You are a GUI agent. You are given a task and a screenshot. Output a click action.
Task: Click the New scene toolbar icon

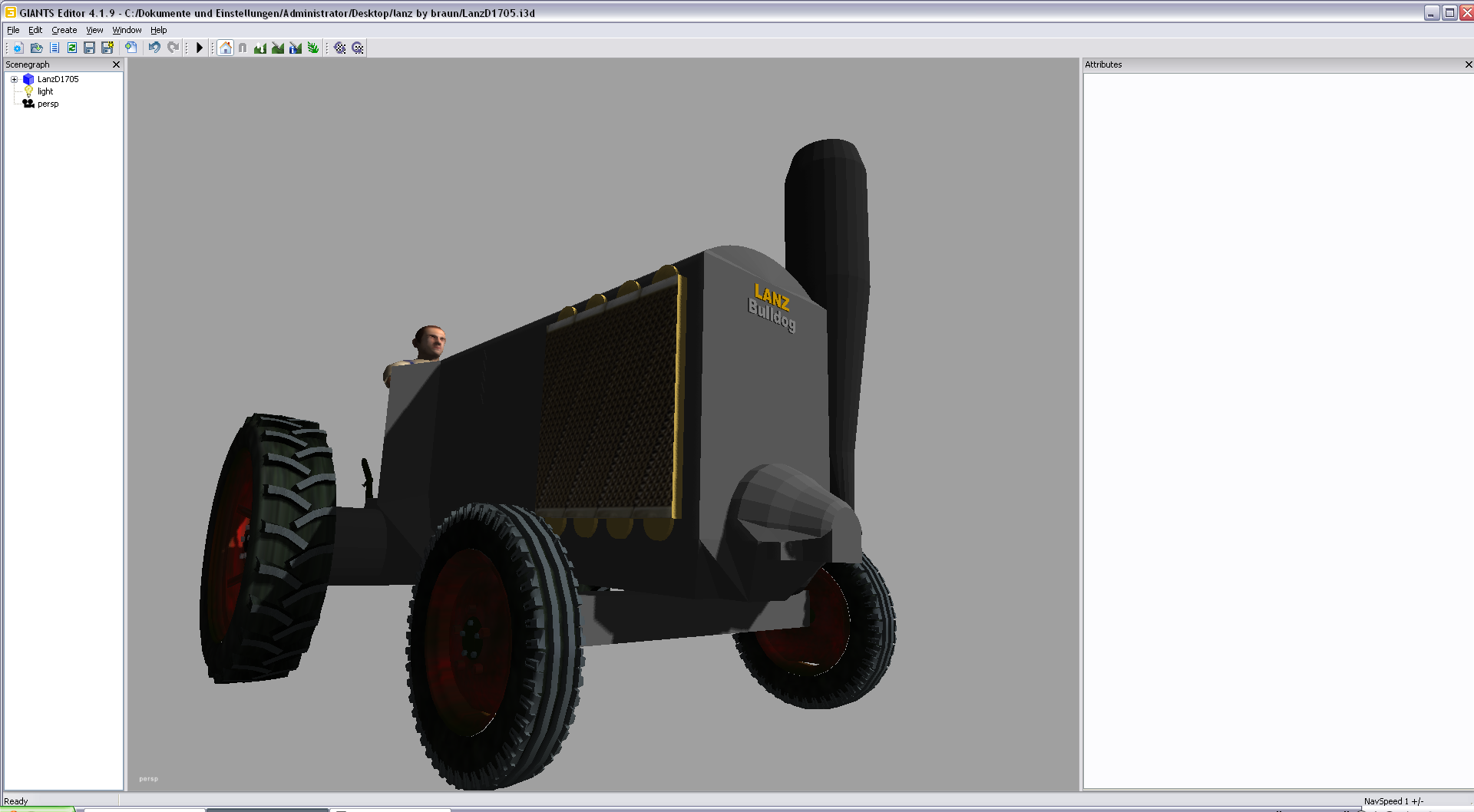click(x=18, y=48)
